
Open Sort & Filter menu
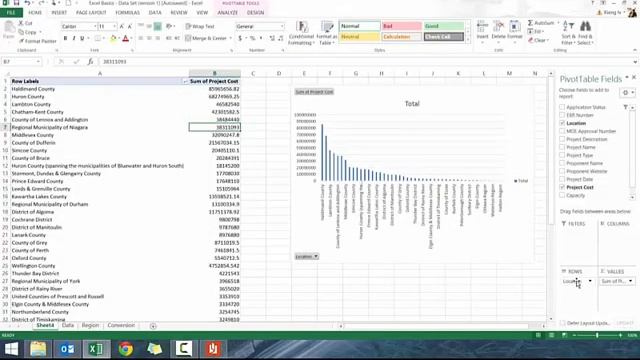tap(568, 33)
